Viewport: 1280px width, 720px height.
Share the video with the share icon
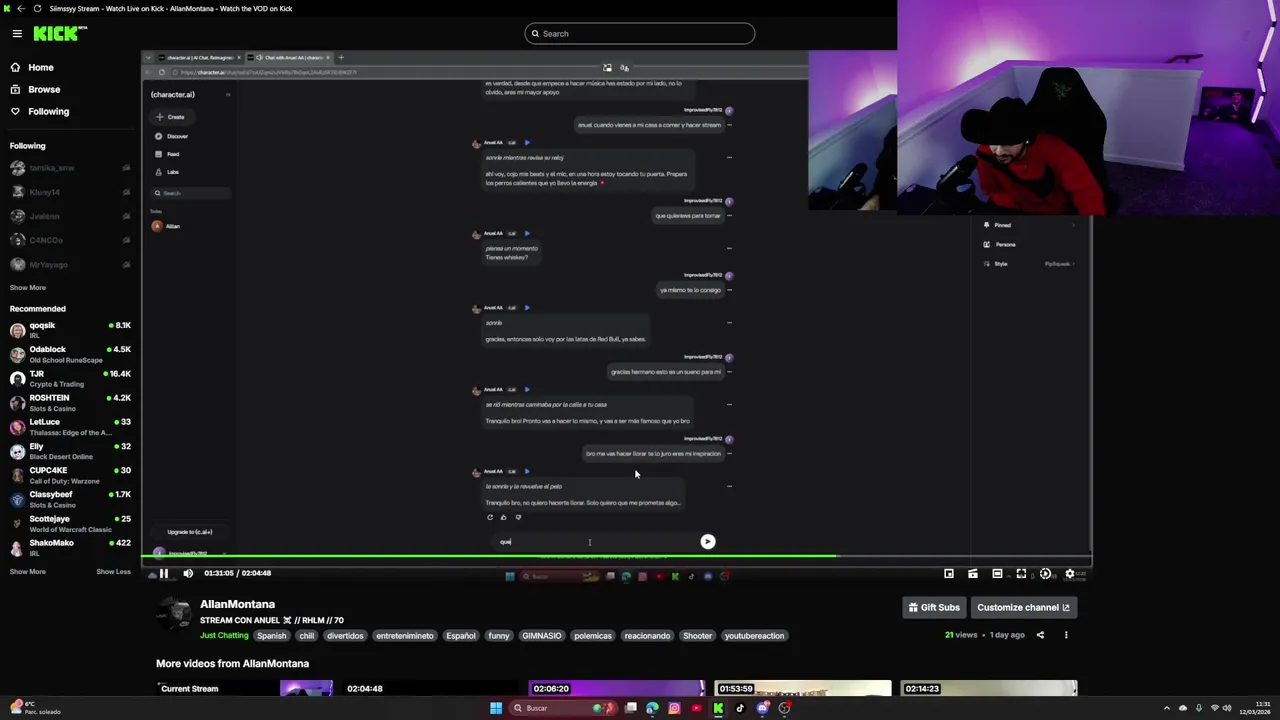[x=1040, y=635]
